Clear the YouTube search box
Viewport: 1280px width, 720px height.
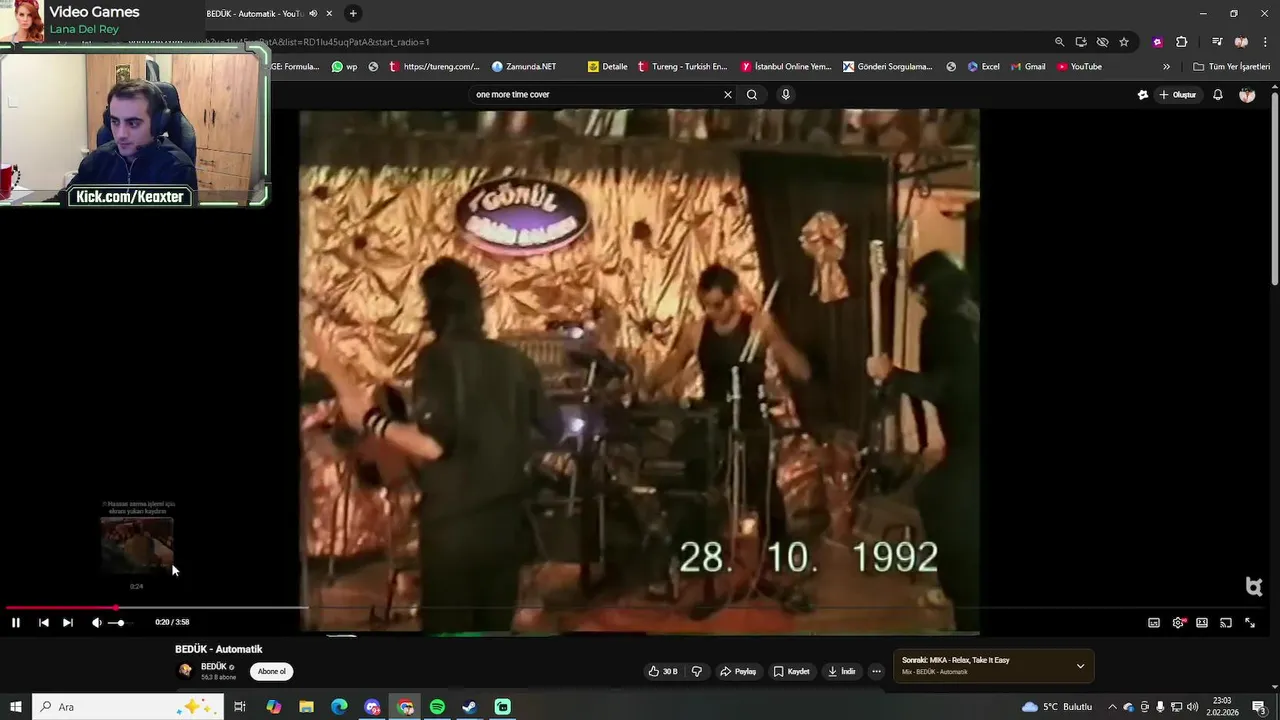[728, 94]
